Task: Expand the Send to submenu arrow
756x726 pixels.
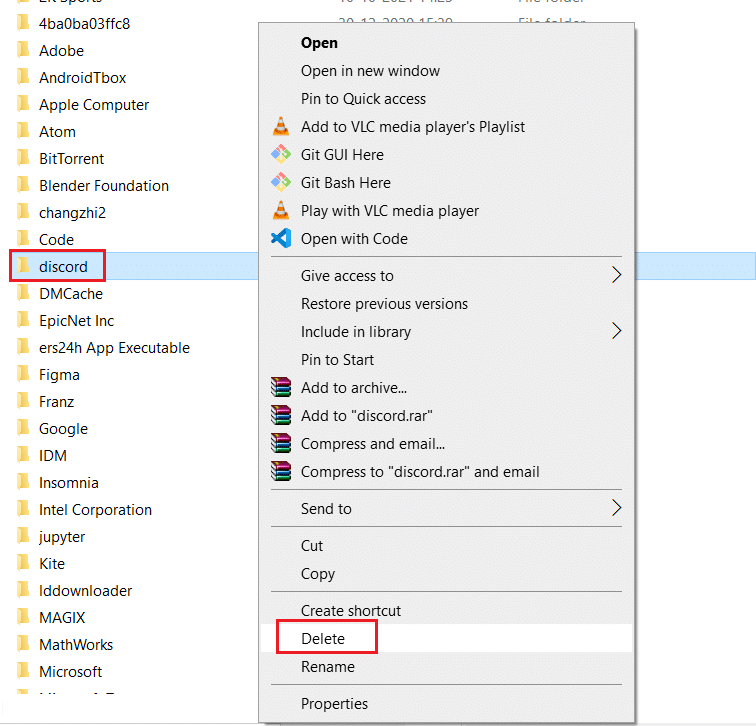Action: click(616, 509)
